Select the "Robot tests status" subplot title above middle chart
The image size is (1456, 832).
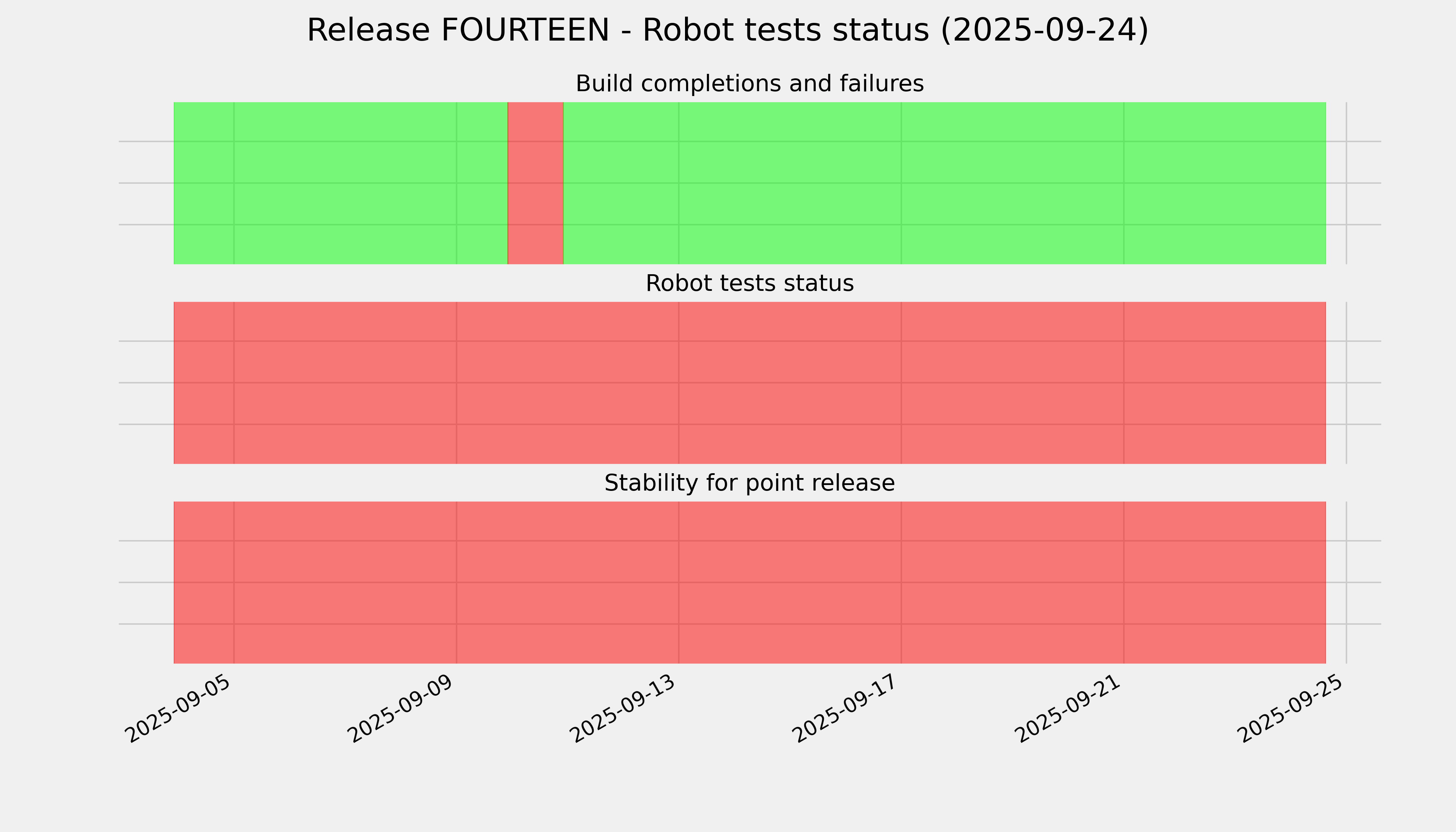tap(749, 284)
